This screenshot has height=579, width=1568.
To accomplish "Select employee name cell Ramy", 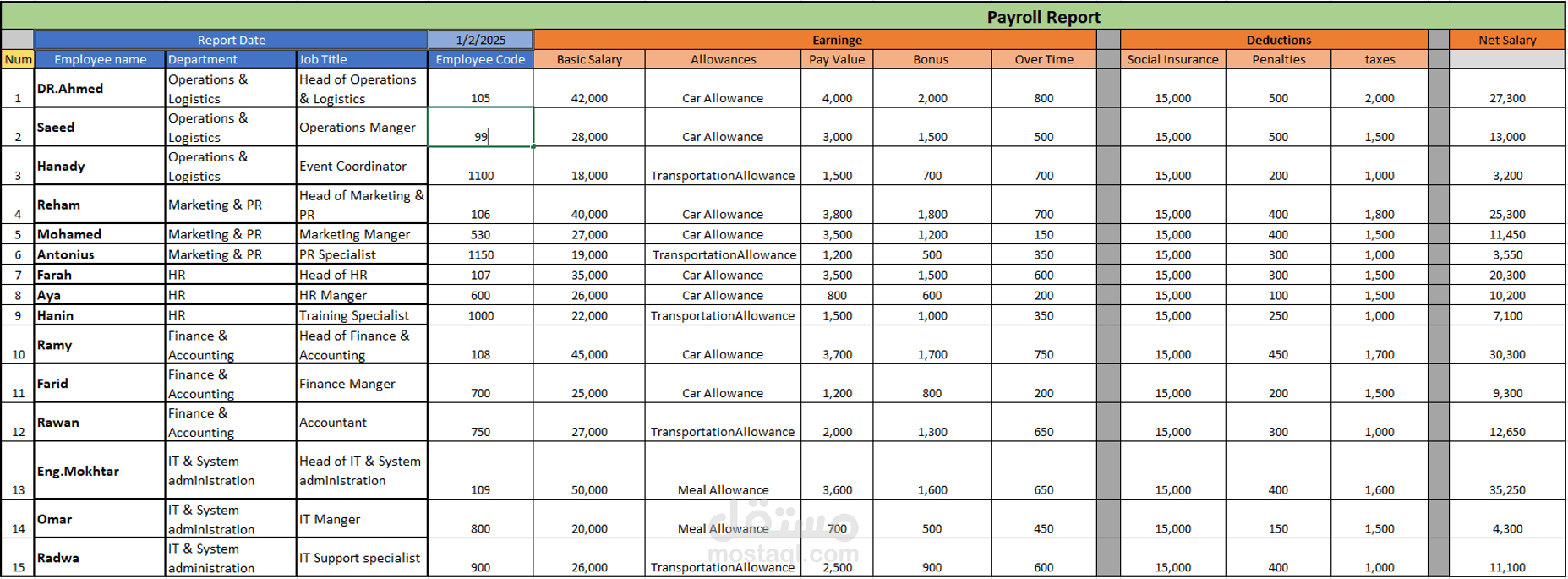I will tap(100, 345).
